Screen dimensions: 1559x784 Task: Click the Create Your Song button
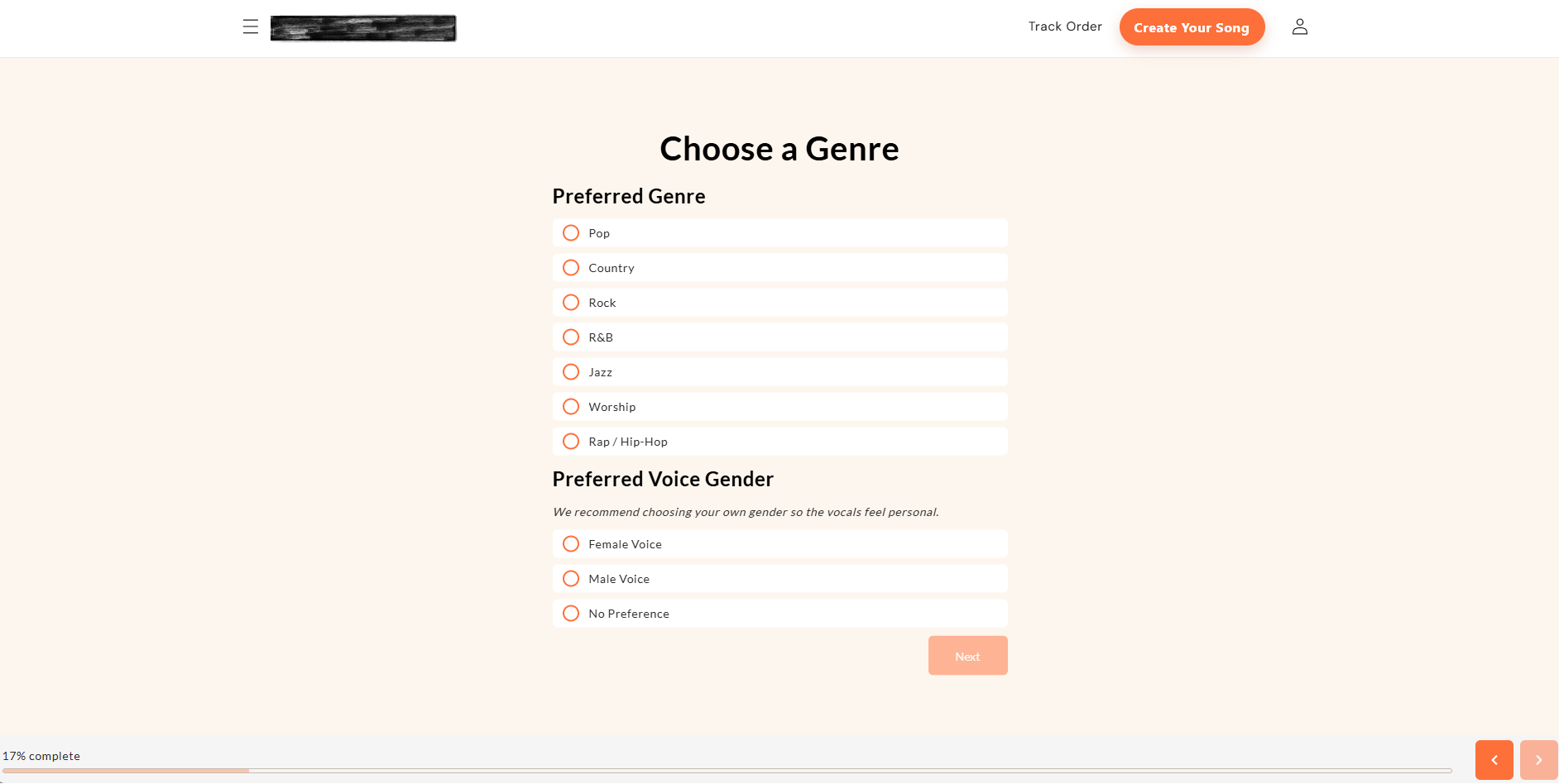click(x=1192, y=27)
